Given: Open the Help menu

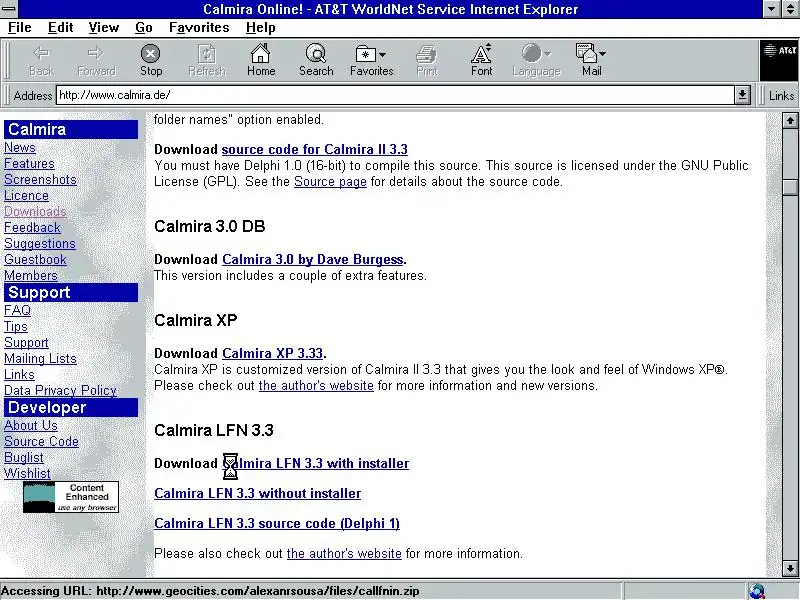Looking at the screenshot, I should pos(261,28).
